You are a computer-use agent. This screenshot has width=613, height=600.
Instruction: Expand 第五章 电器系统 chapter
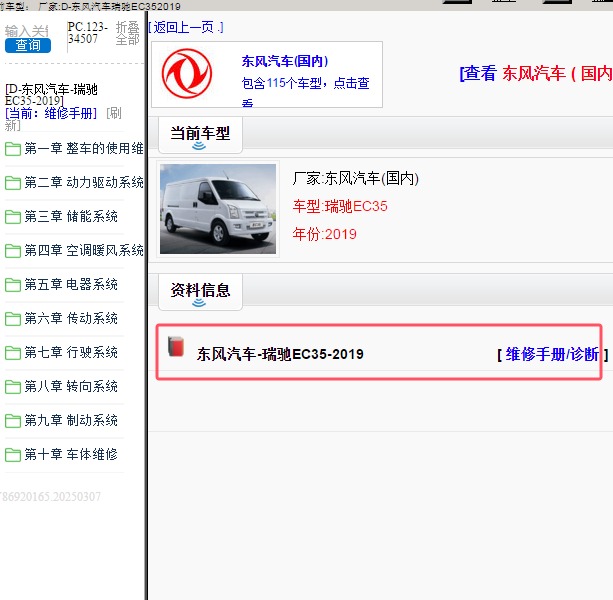tap(71, 285)
